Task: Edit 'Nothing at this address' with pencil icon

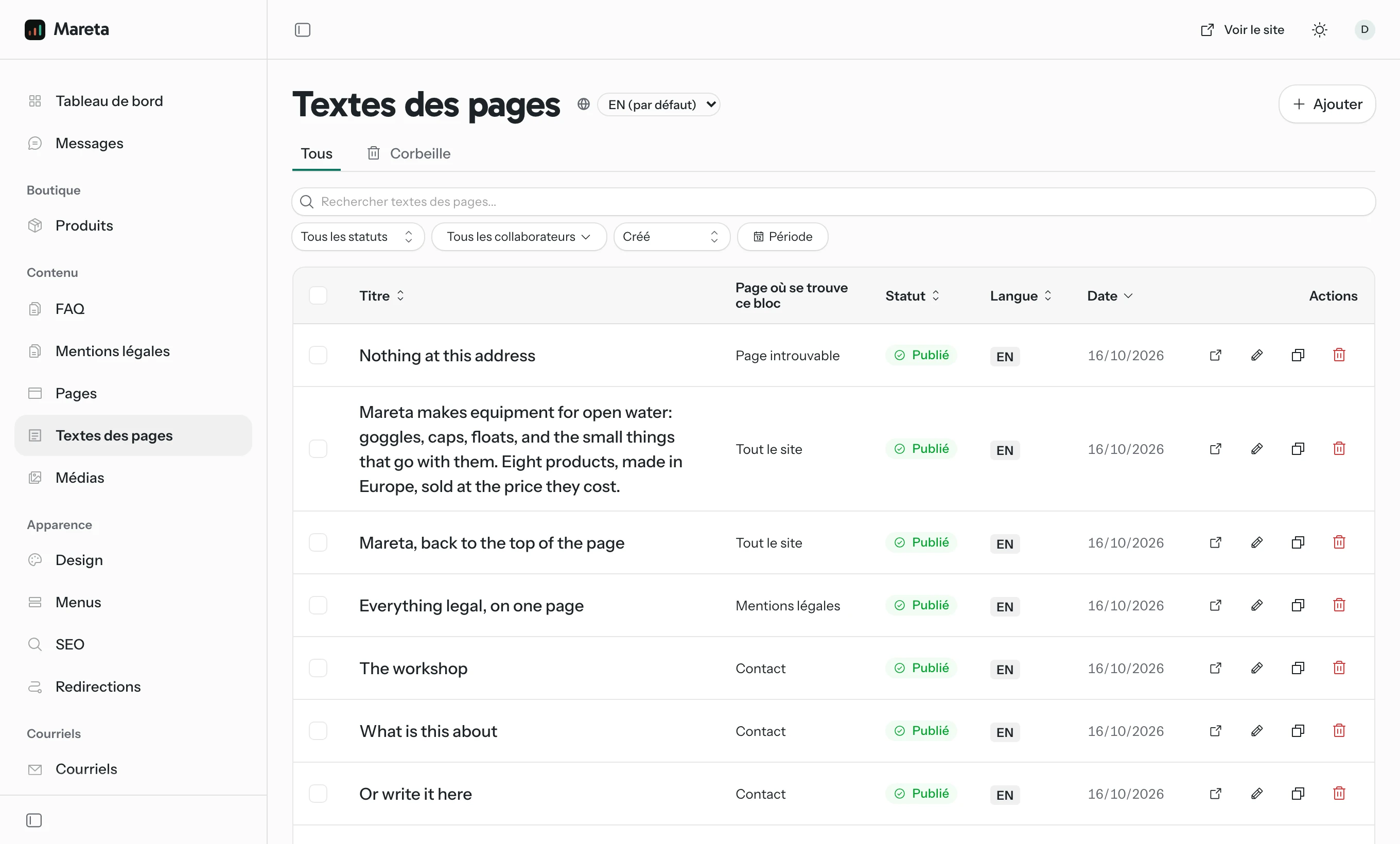Action: (1257, 356)
